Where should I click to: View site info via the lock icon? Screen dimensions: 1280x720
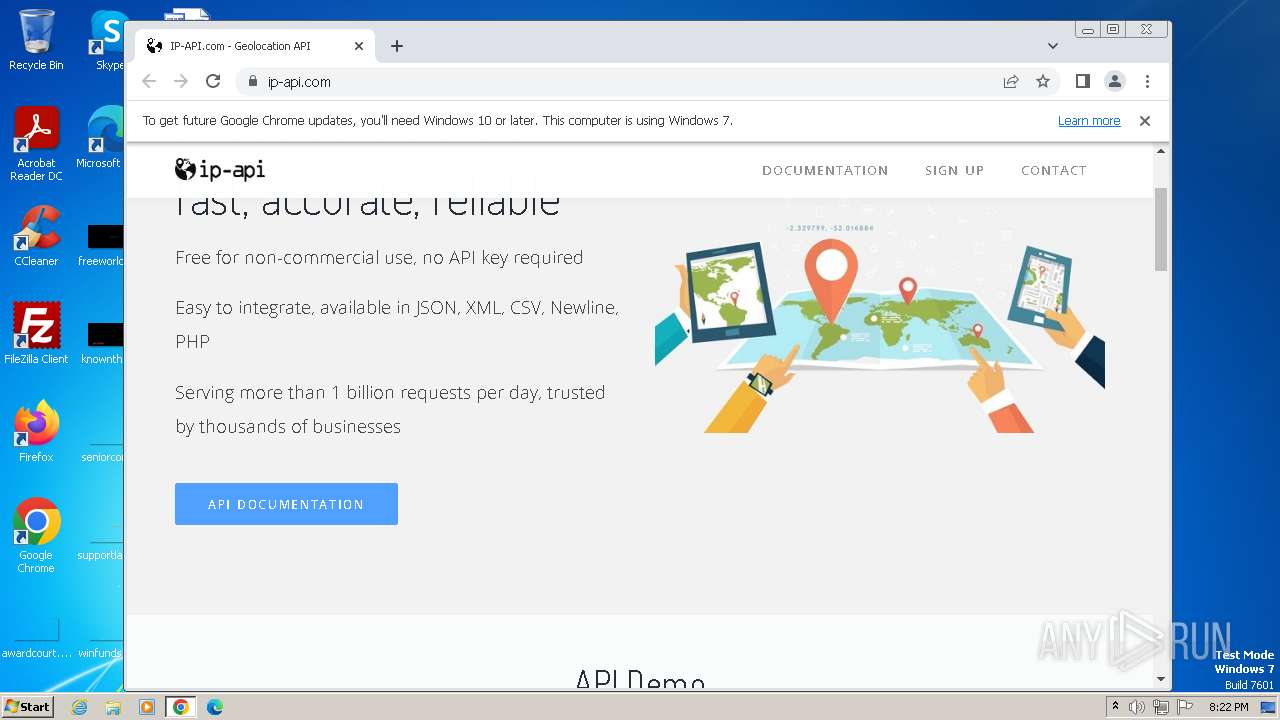pos(252,81)
